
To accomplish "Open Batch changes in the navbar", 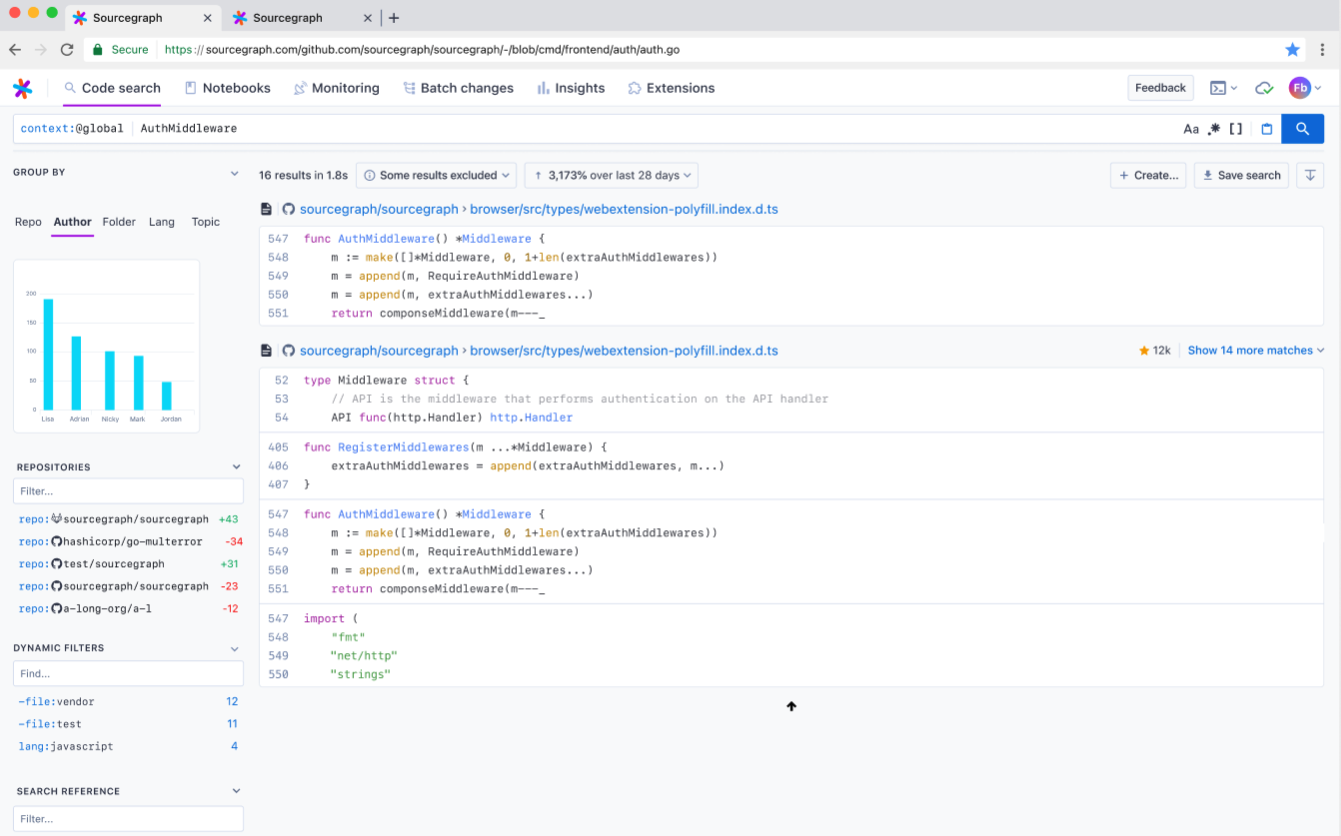I will tap(458, 88).
